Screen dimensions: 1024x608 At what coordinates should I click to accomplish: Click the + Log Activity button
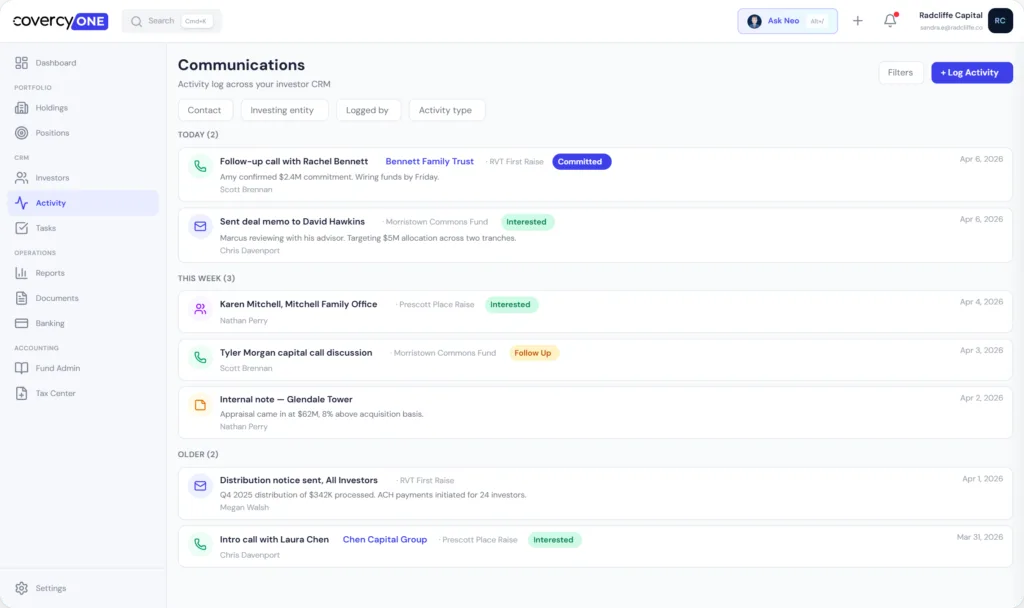click(x=971, y=72)
